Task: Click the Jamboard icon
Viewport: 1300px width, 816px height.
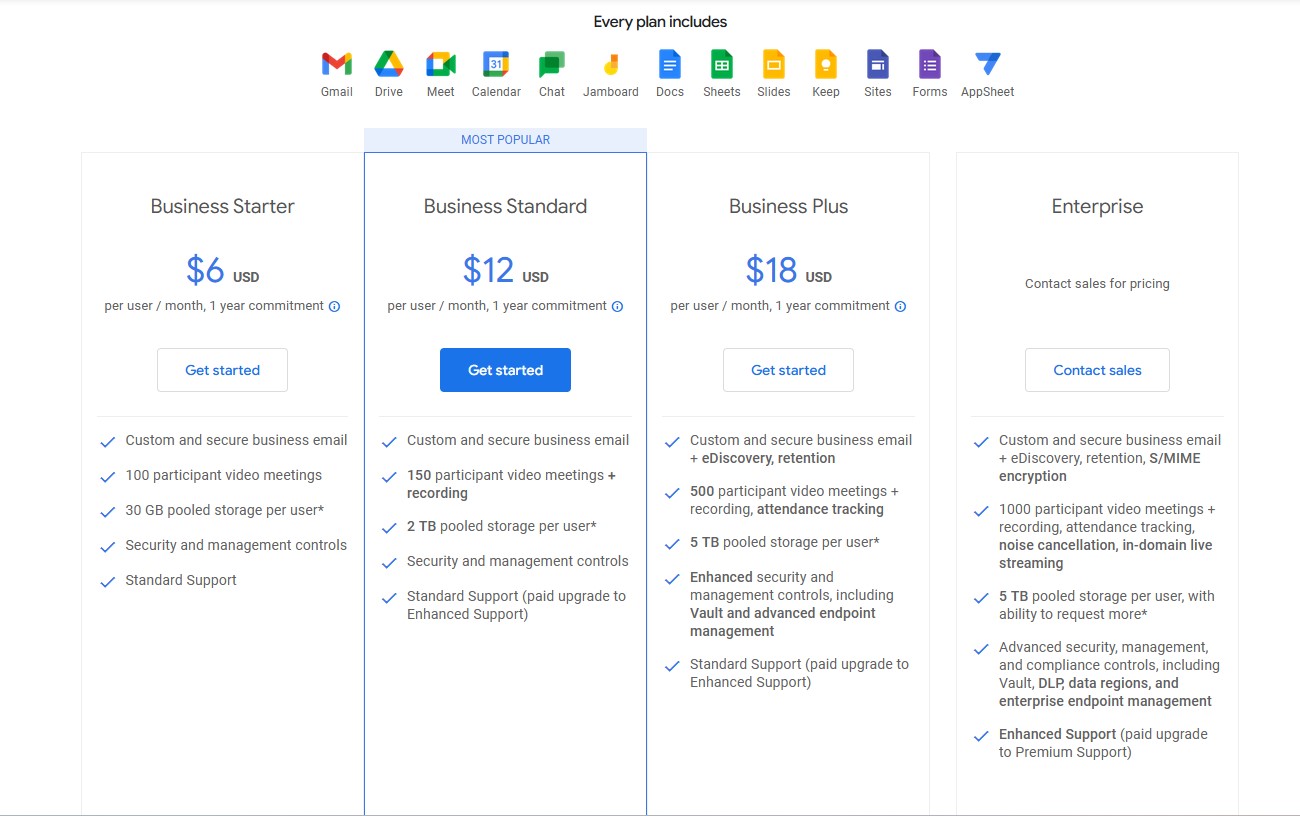Action: 610,65
